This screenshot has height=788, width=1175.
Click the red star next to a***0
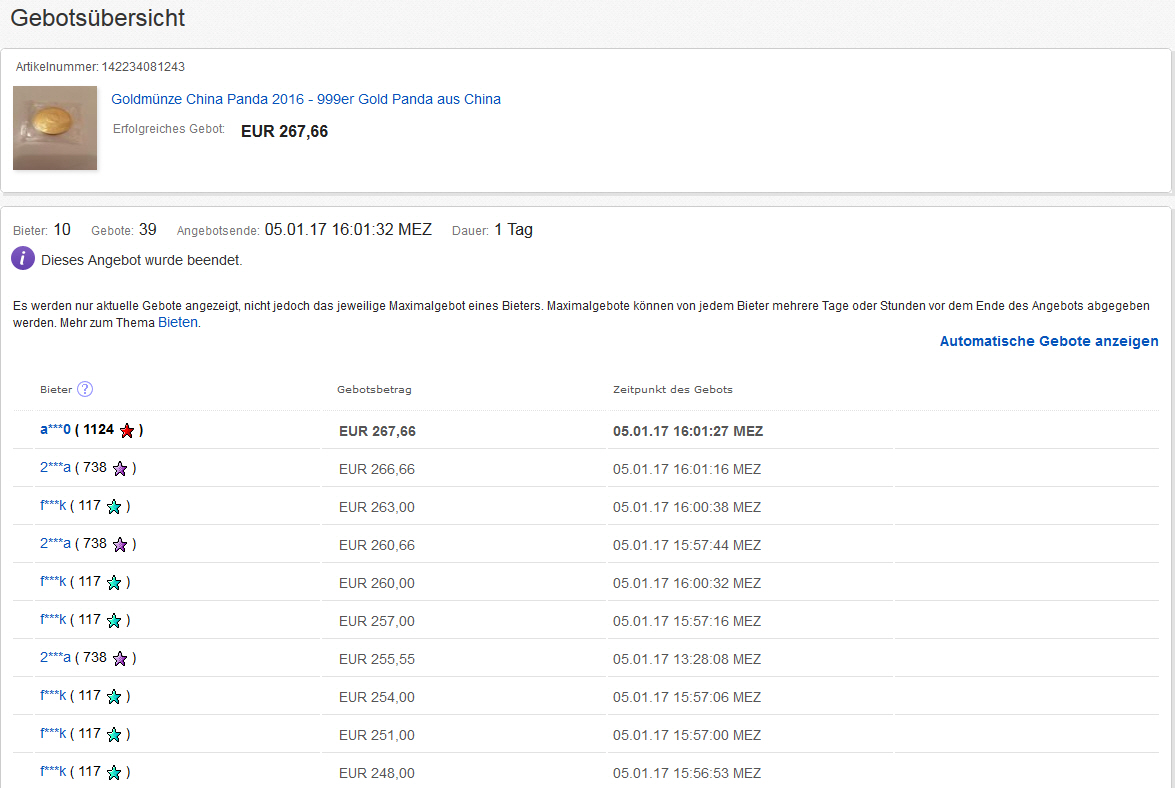coord(127,431)
